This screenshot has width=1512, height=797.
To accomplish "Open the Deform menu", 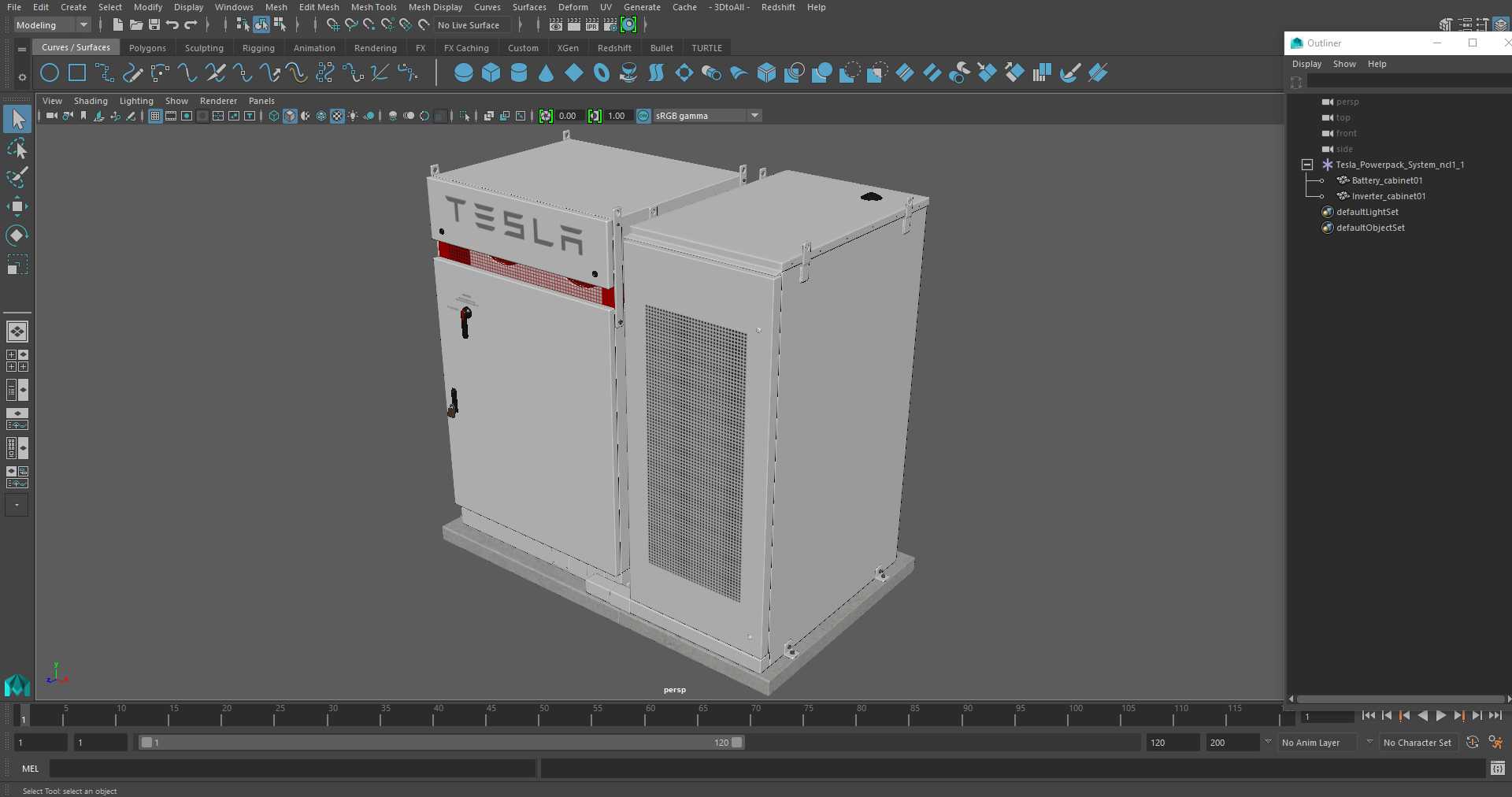I will click(573, 7).
